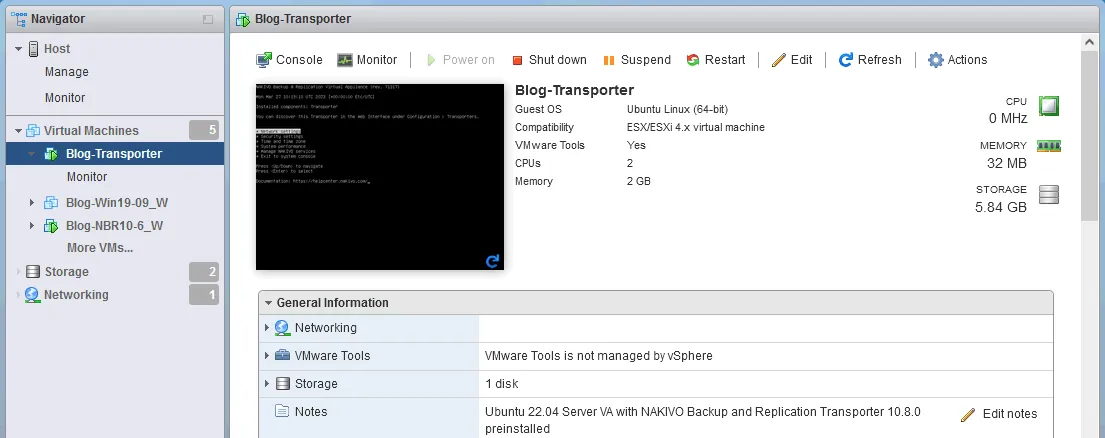The height and width of the screenshot is (438, 1105).
Task: Click 'VMware Tools is not managed by vSphere'
Action: tap(599, 356)
